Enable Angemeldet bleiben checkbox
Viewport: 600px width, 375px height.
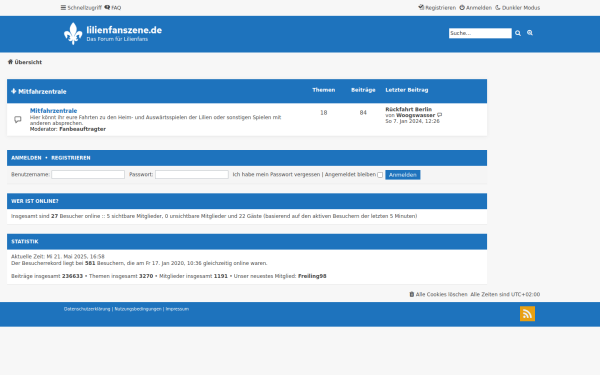pyautogui.click(x=380, y=175)
